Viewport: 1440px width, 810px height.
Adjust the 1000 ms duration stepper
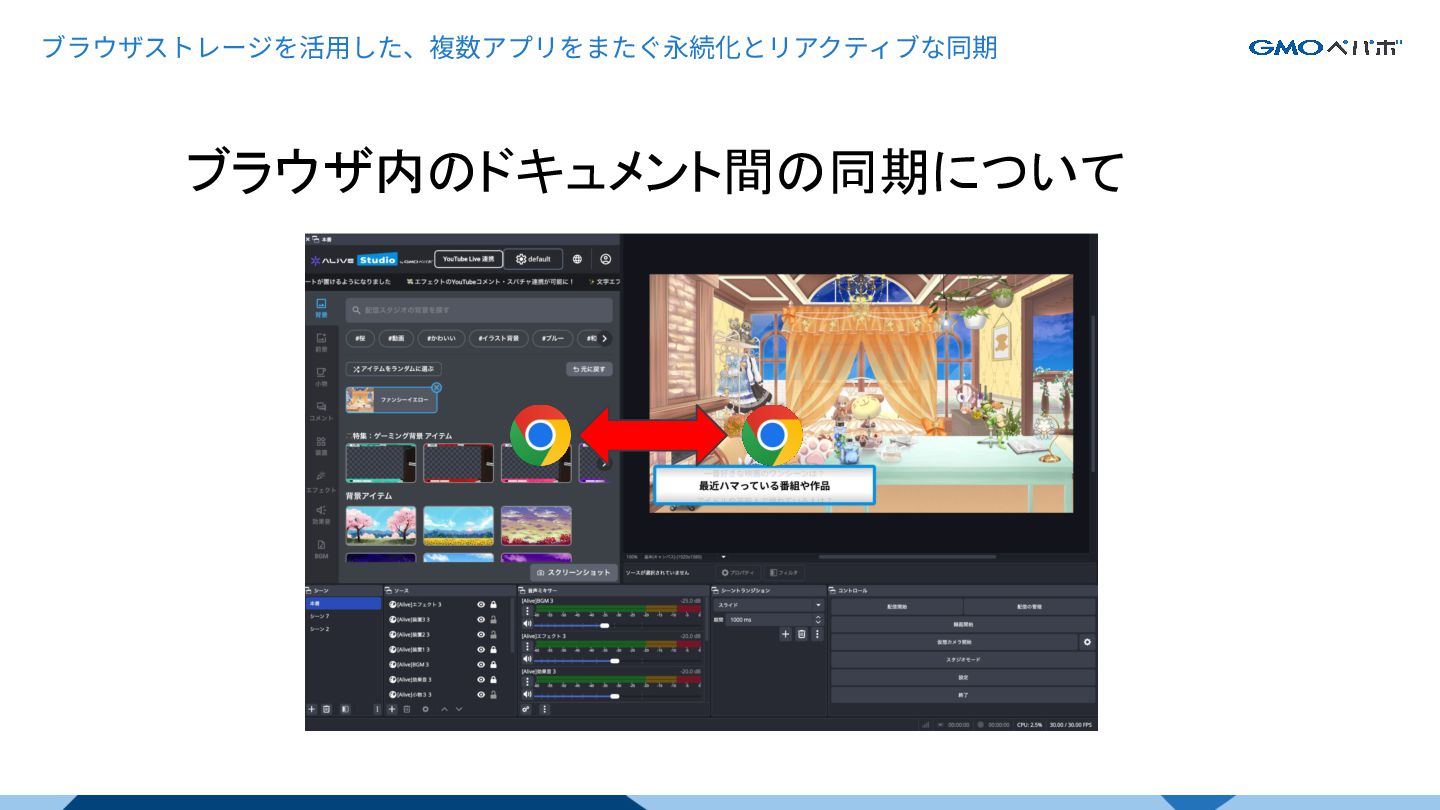coord(818,620)
